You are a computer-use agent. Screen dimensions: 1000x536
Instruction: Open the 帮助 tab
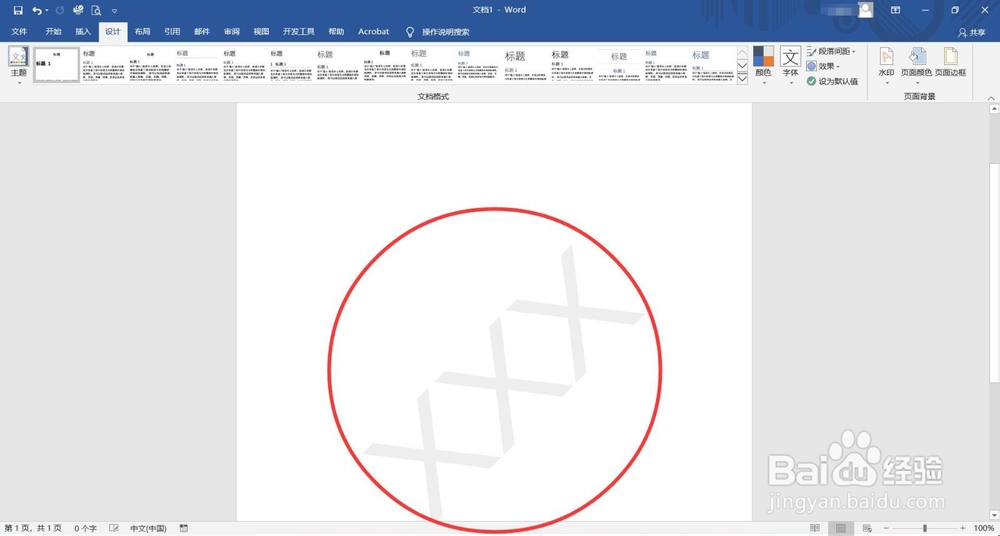pyautogui.click(x=336, y=31)
